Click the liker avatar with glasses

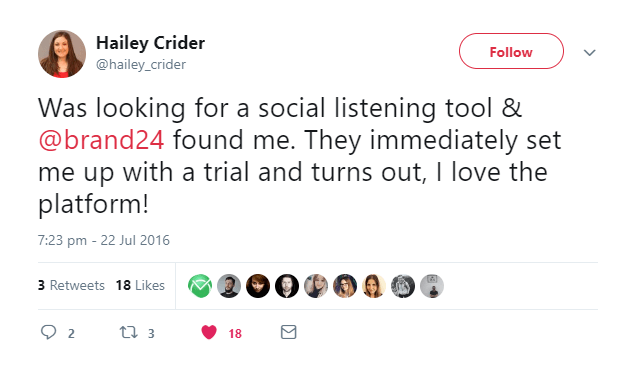coord(345,286)
